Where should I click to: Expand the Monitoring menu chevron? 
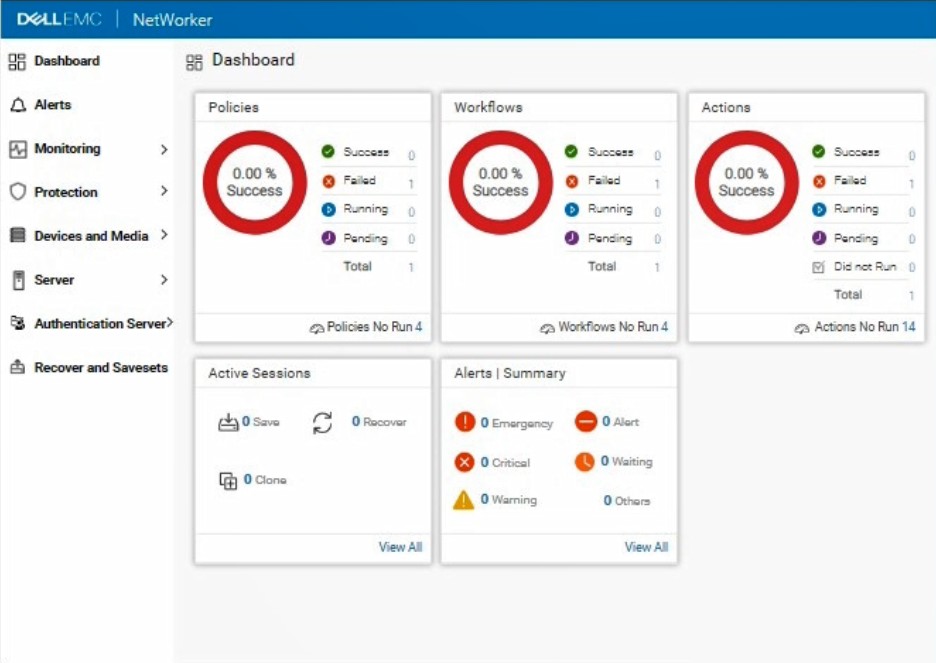click(x=164, y=149)
